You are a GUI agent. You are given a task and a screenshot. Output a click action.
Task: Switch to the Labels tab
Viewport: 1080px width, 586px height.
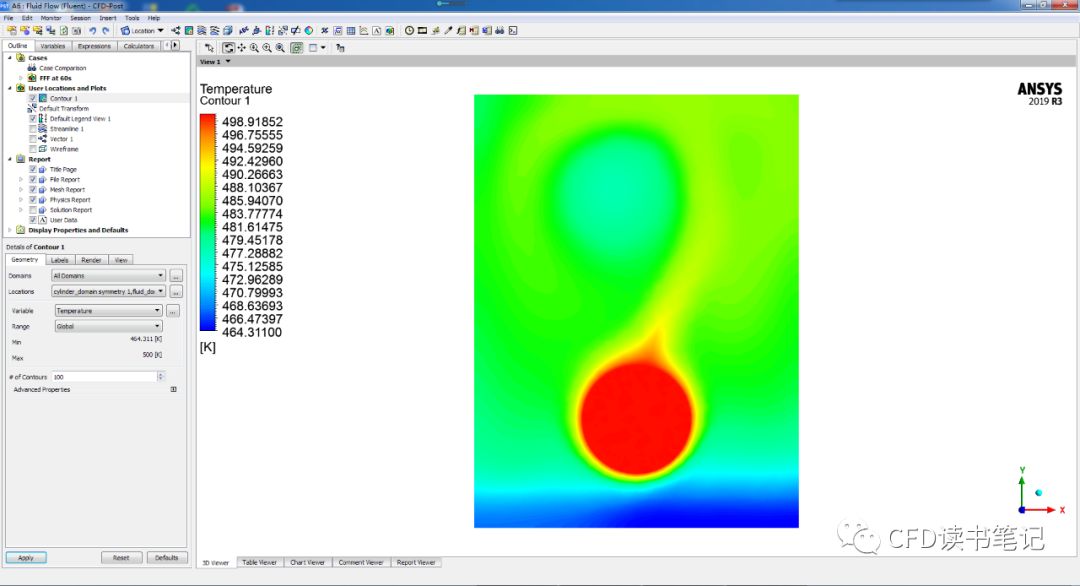(x=59, y=260)
